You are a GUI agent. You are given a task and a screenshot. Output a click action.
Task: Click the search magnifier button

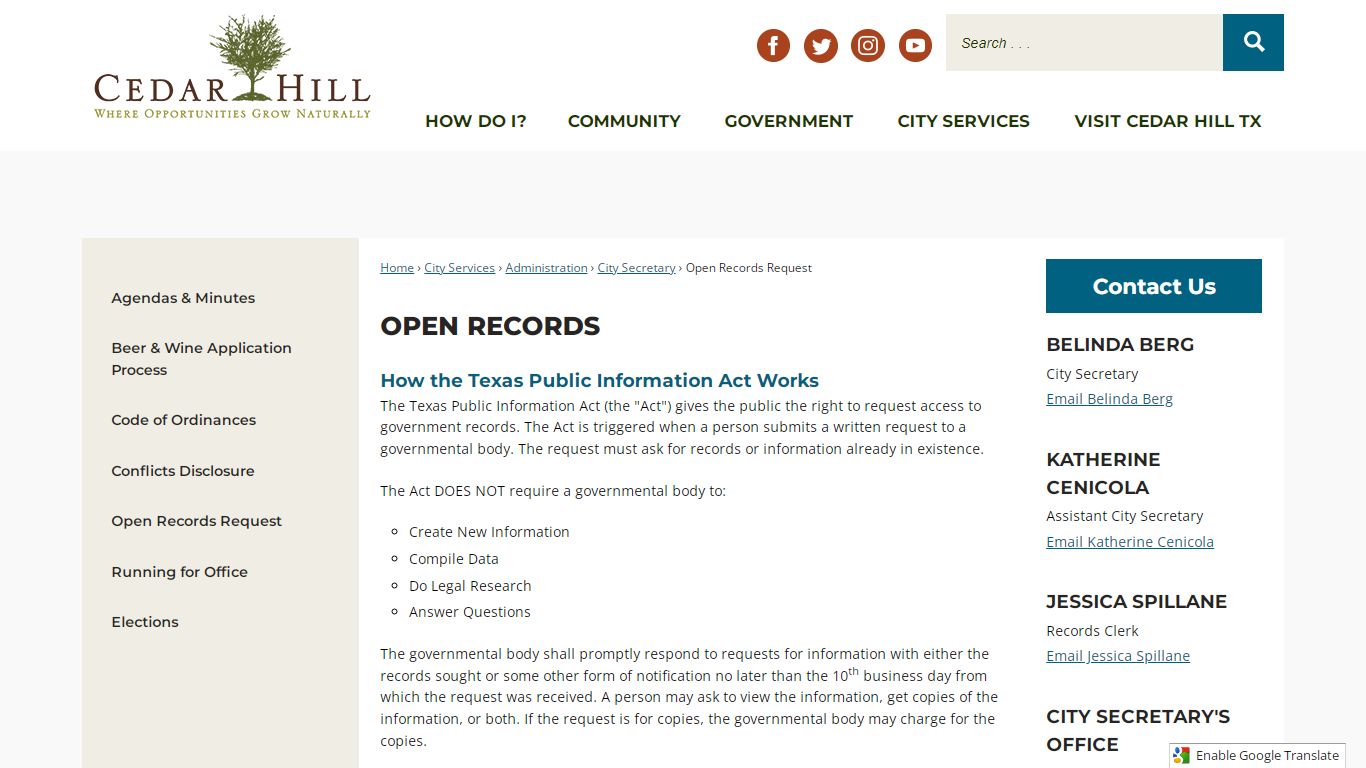coord(1253,42)
